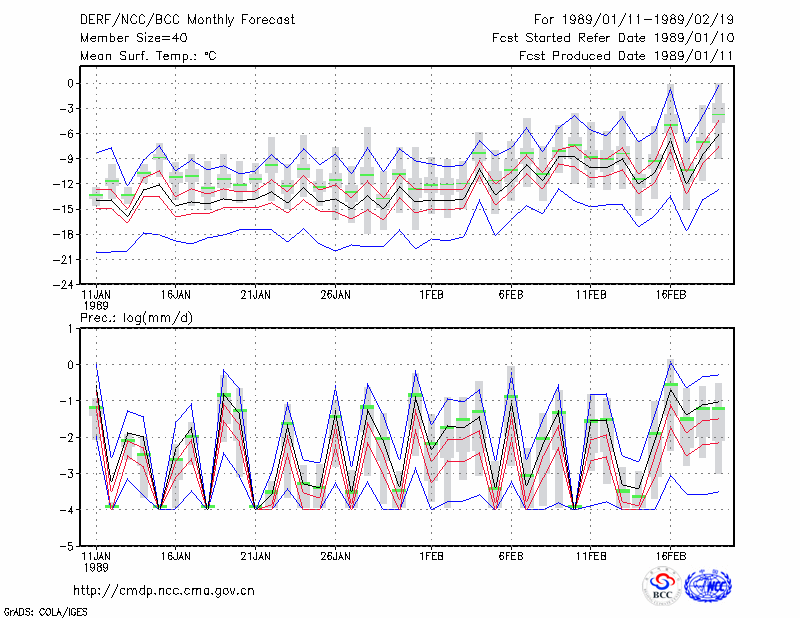The height and width of the screenshot is (618, 800).
Task: Click the Fcst Produced Date line
Action: pyautogui.click(x=627, y=56)
